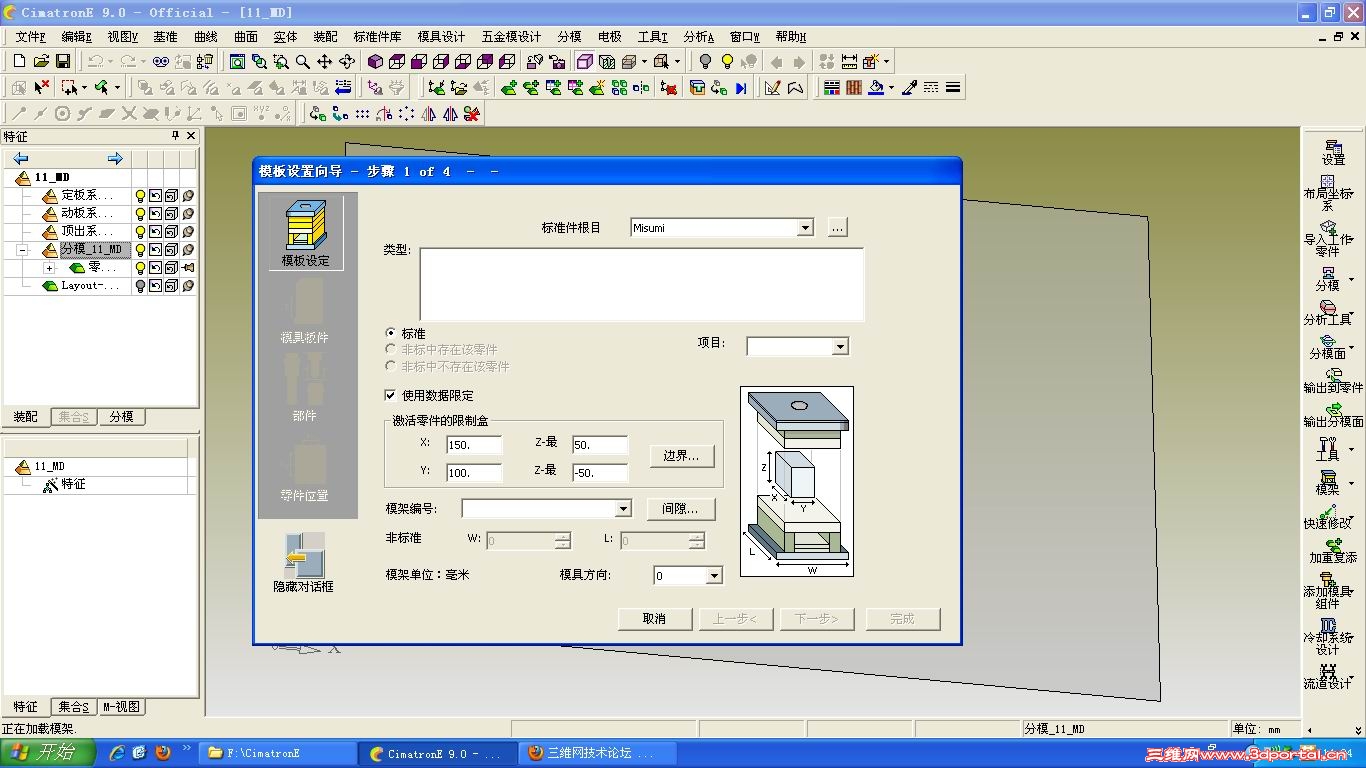Viewport: 1366px width, 768px height.
Task: Click 快速修改 in the right panel
Action: coord(1328,517)
